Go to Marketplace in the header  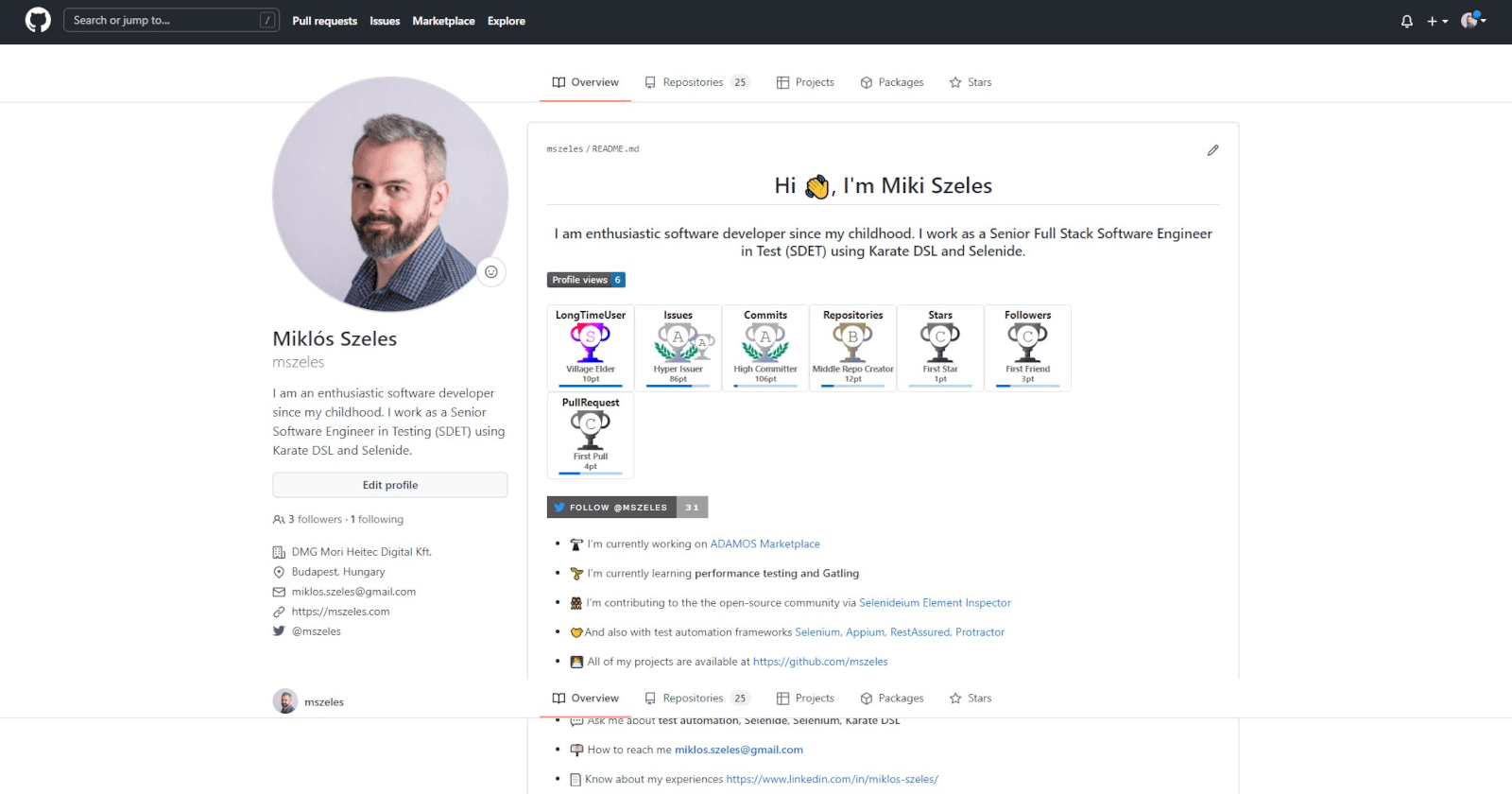(443, 21)
